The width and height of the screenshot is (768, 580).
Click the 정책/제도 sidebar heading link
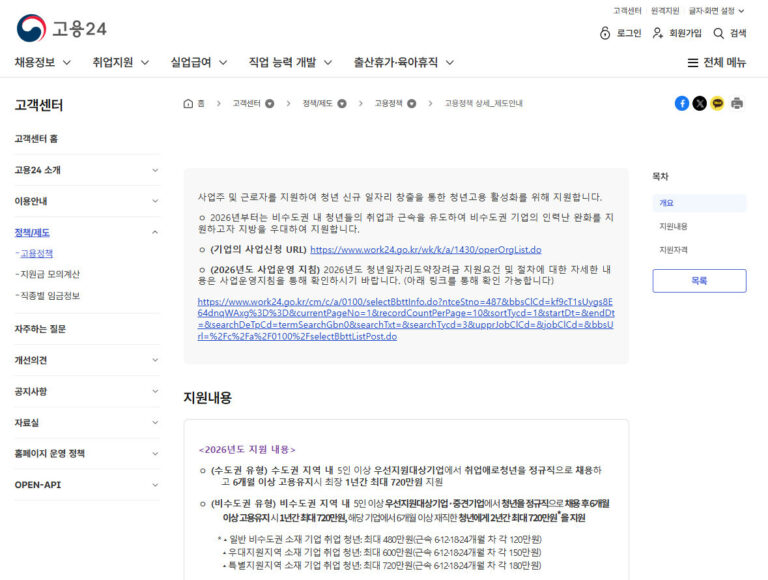tap(32, 232)
